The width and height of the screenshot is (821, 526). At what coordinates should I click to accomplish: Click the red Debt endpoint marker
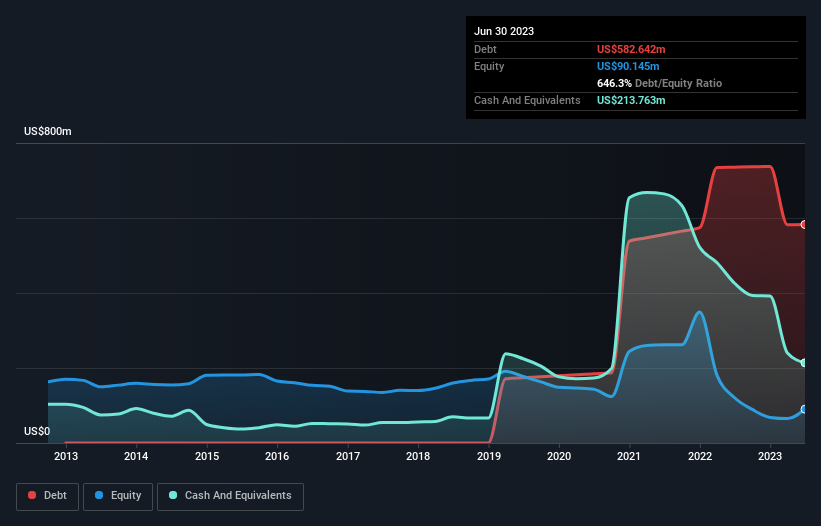(804, 225)
